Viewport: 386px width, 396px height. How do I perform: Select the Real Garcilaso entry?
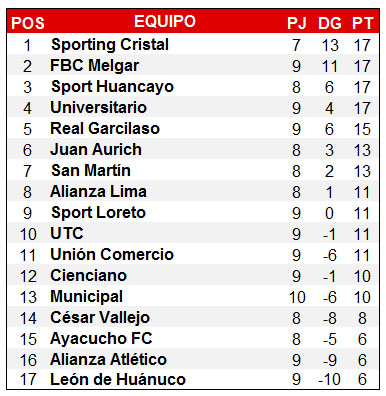(x=105, y=128)
